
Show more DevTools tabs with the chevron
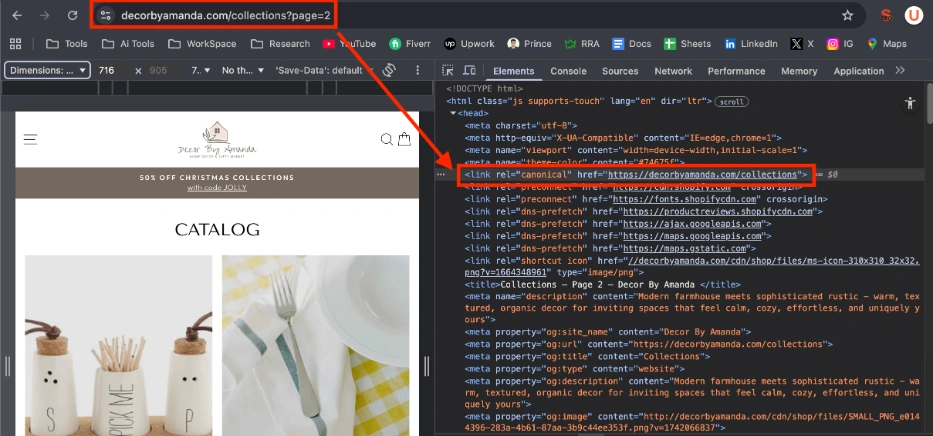click(900, 71)
